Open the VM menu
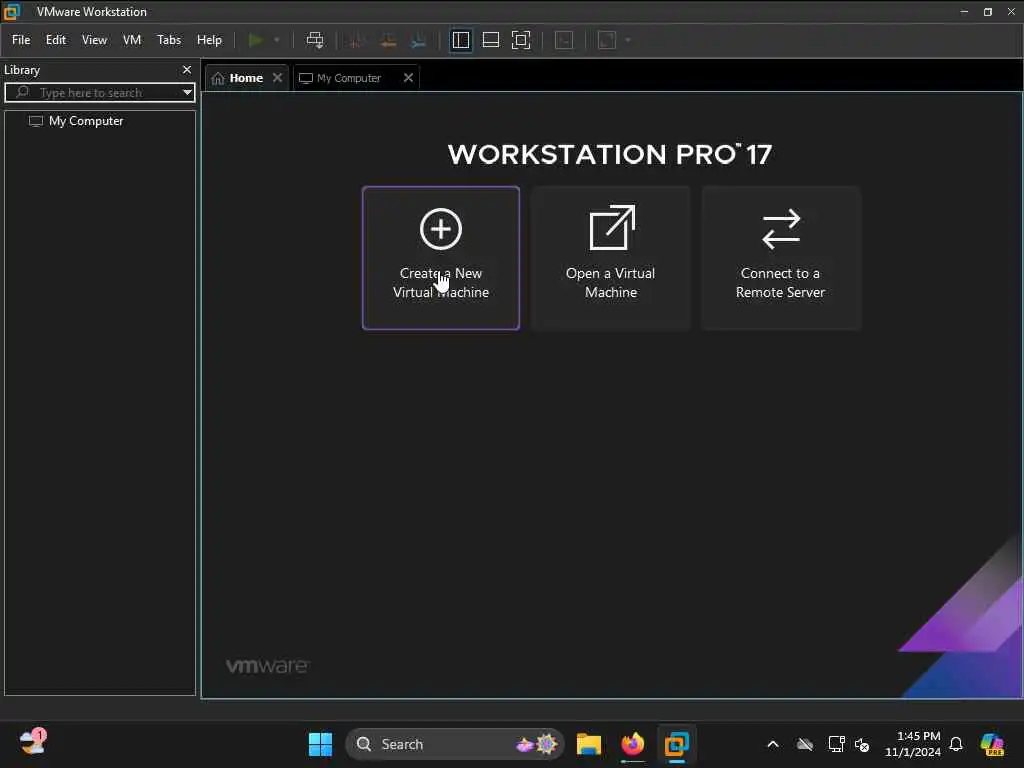The image size is (1024, 768). pos(132,40)
